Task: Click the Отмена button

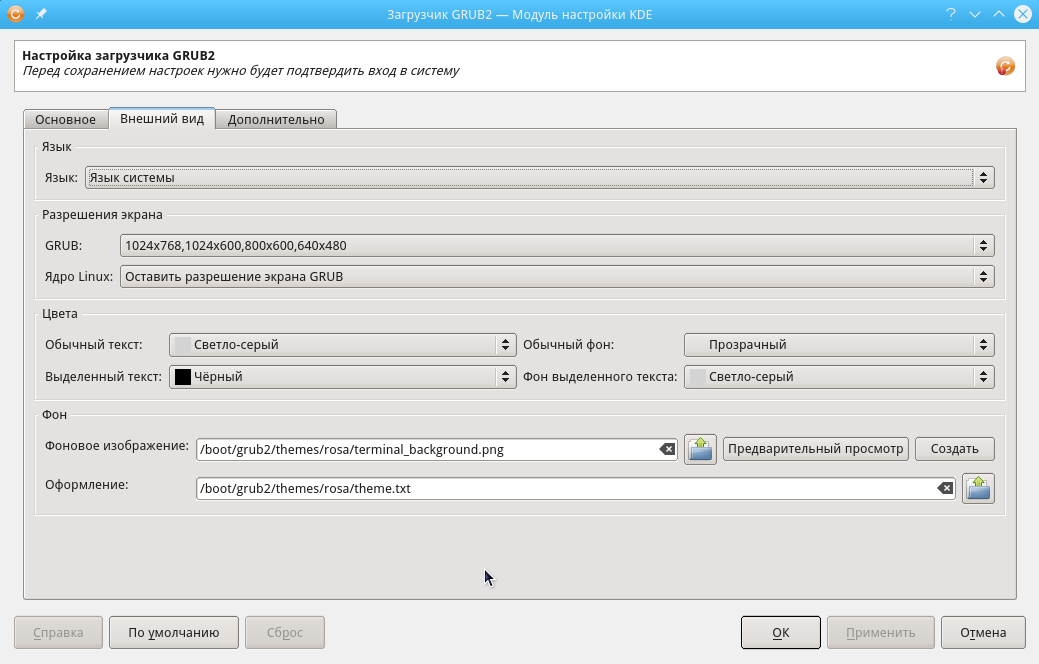Action: (983, 632)
